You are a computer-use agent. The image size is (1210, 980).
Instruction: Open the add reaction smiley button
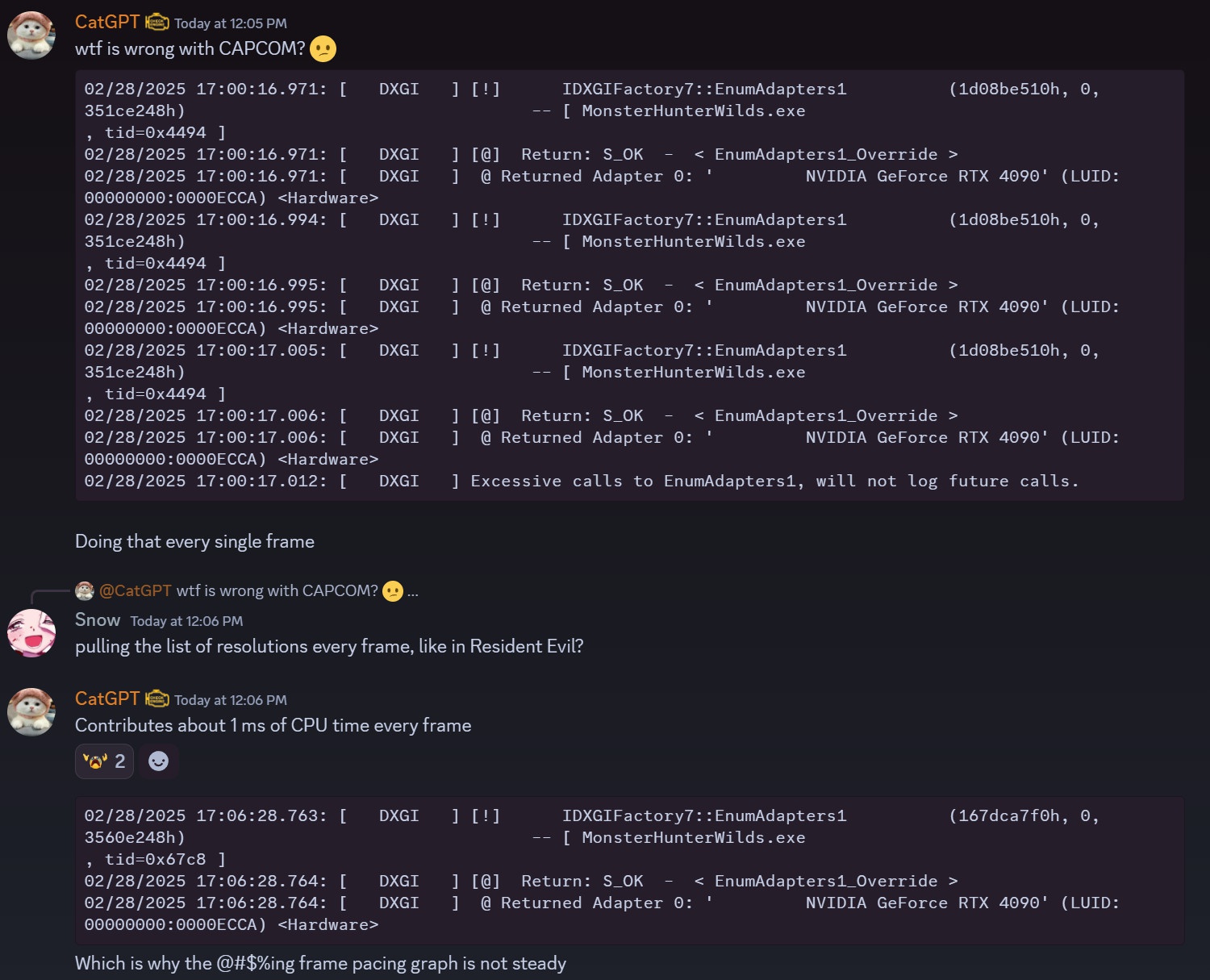(159, 761)
